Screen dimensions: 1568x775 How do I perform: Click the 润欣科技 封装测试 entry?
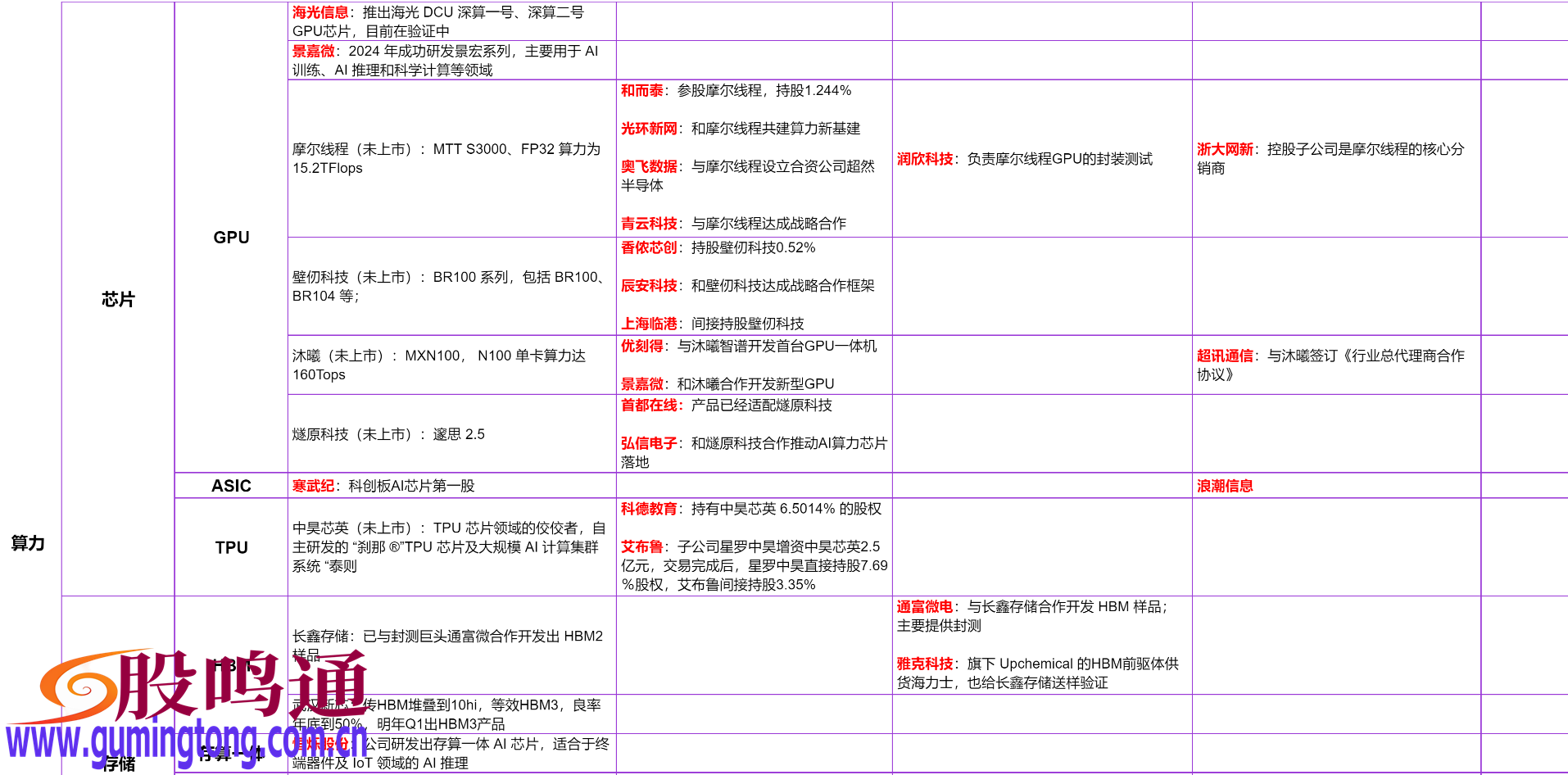coord(922,161)
